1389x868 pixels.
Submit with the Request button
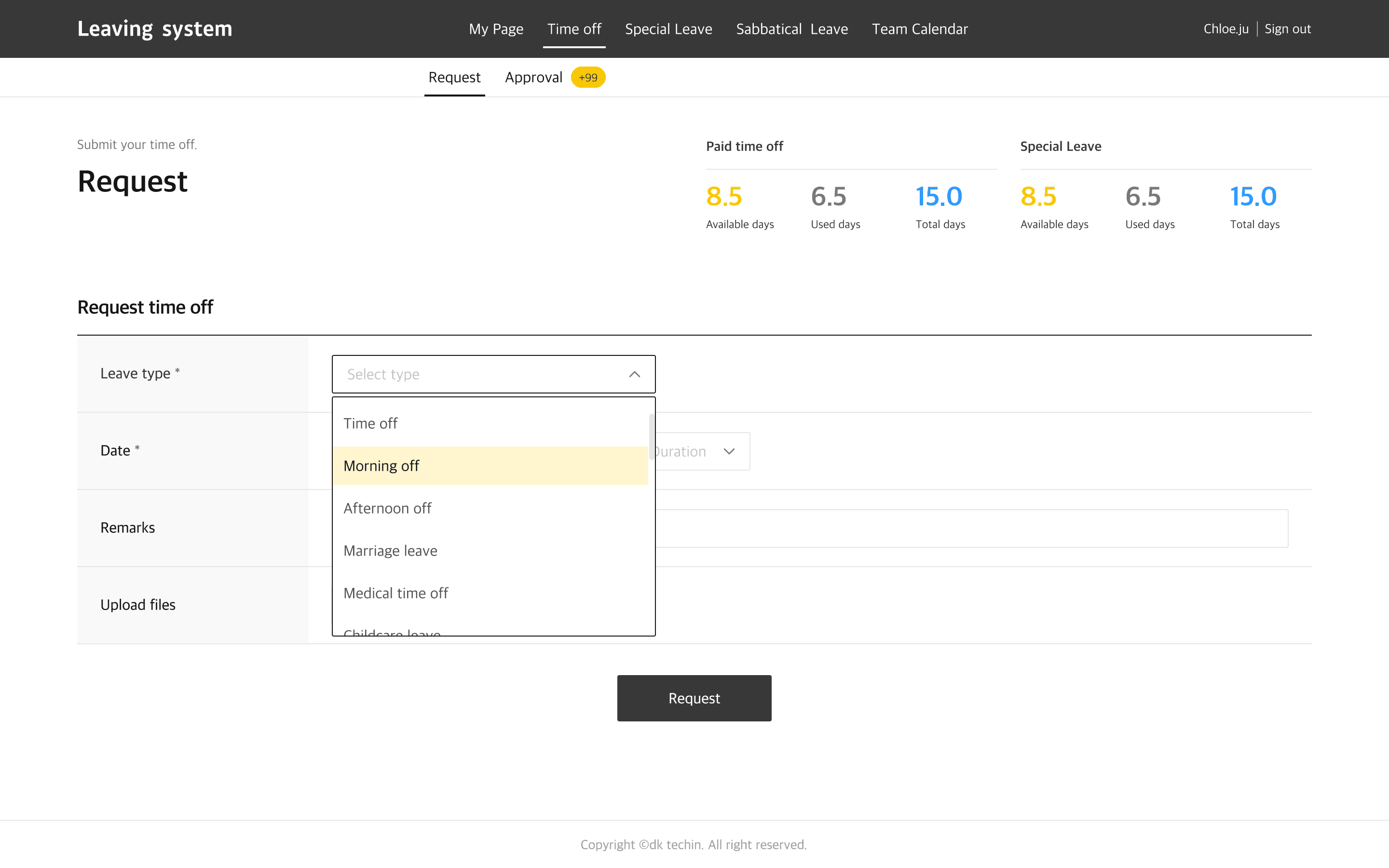[694, 698]
